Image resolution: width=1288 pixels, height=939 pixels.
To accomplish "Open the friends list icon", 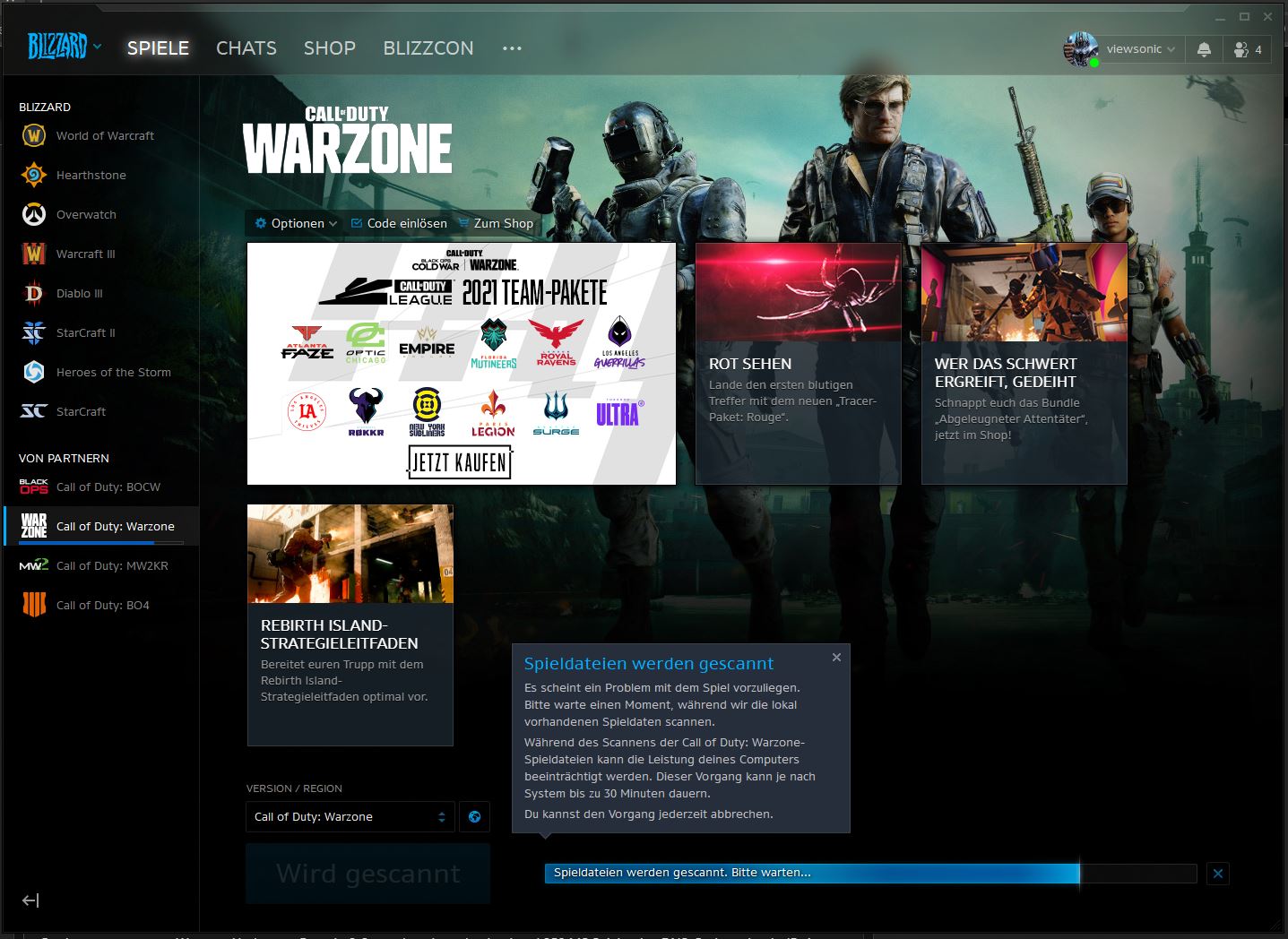I will click(1240, 49).
